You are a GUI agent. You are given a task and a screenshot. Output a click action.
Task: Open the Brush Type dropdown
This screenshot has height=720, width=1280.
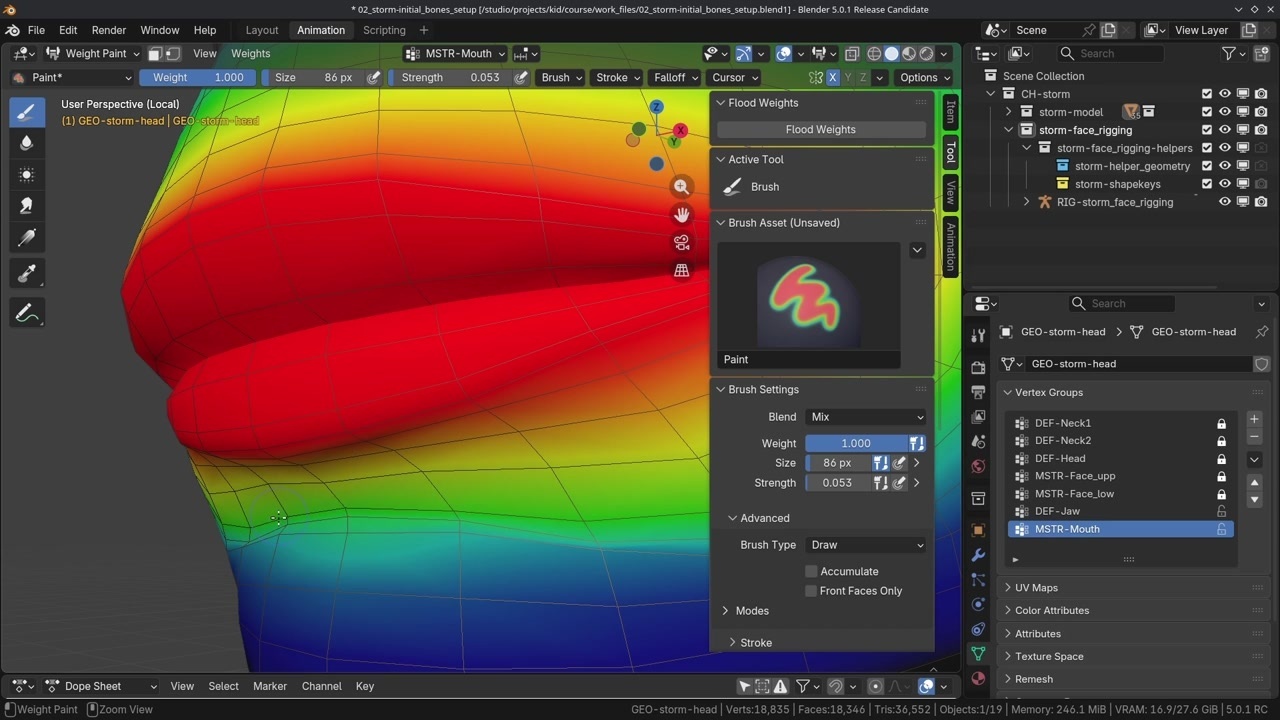point(865,545)
